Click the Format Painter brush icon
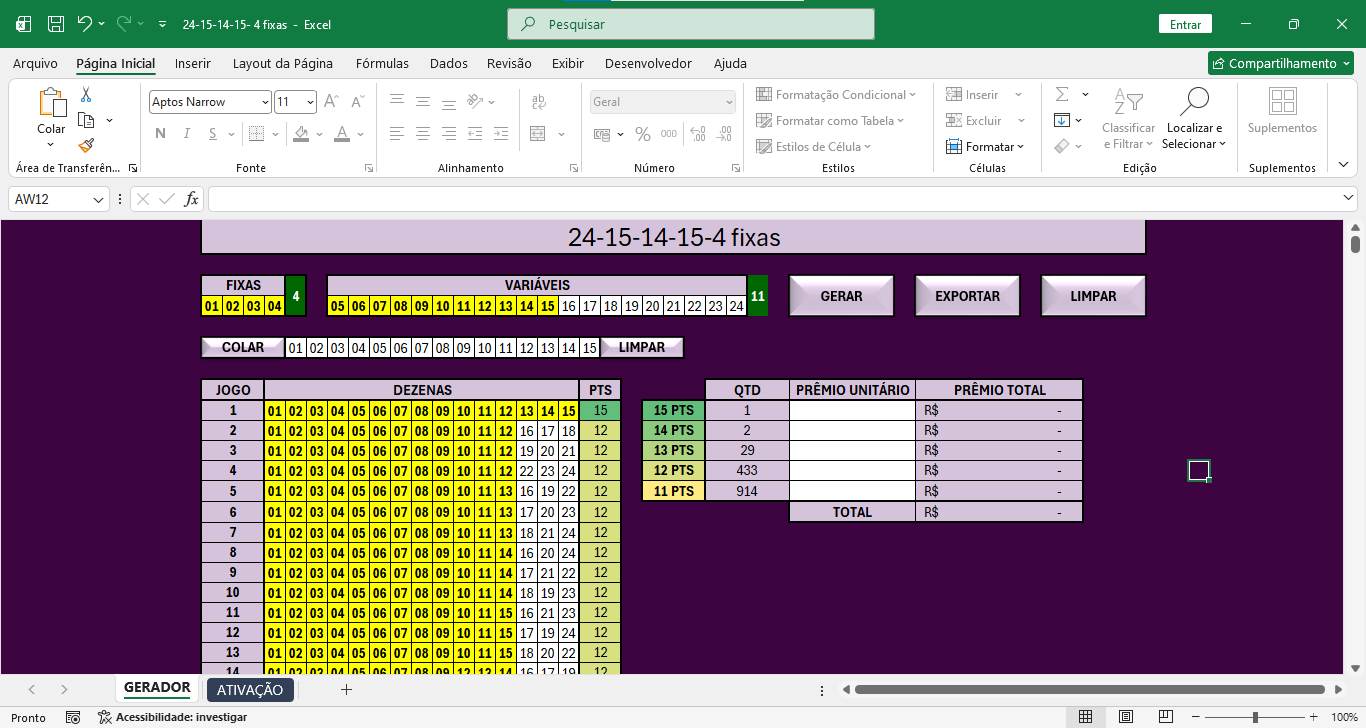Screen dimensions: 1366x728 tap(86, 145)
